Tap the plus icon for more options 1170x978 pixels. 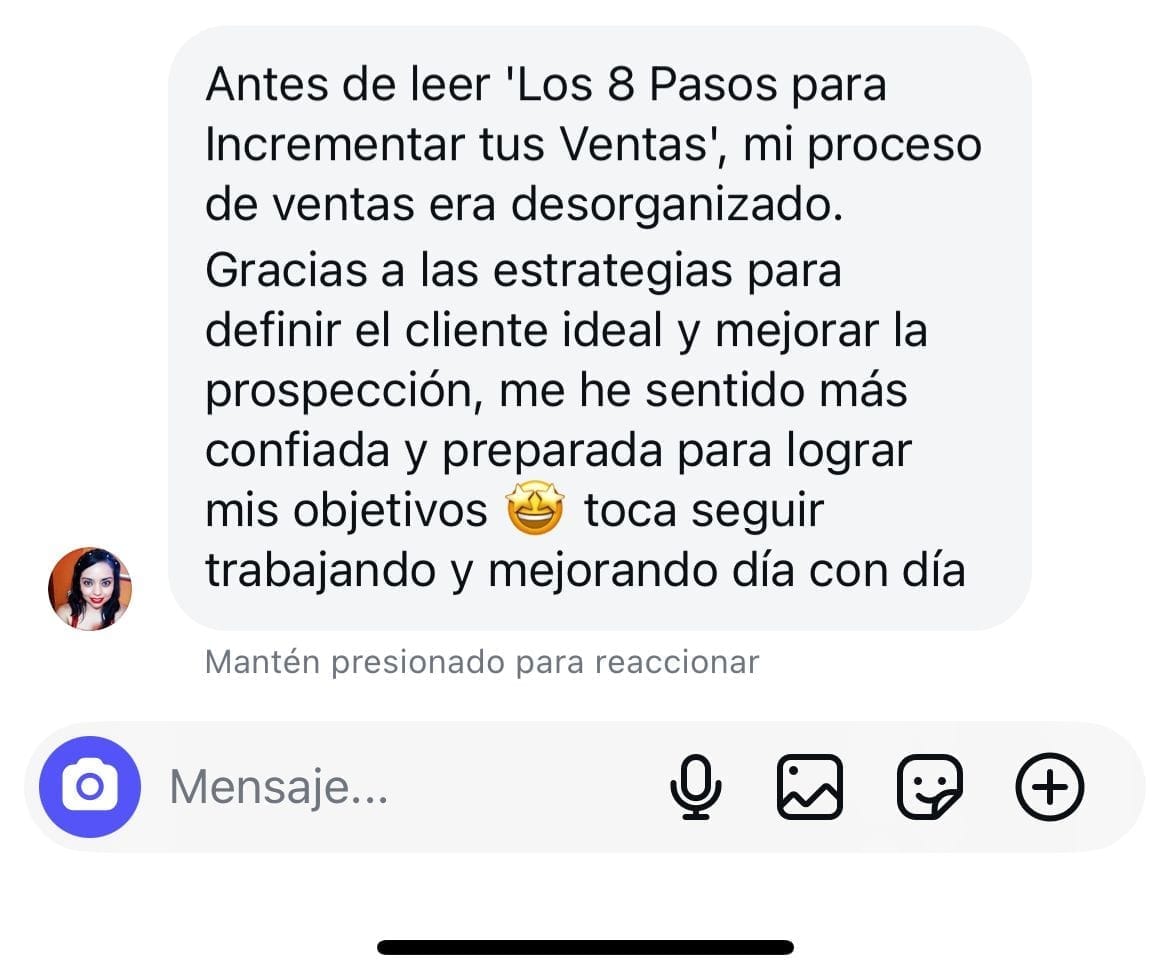1050,787
